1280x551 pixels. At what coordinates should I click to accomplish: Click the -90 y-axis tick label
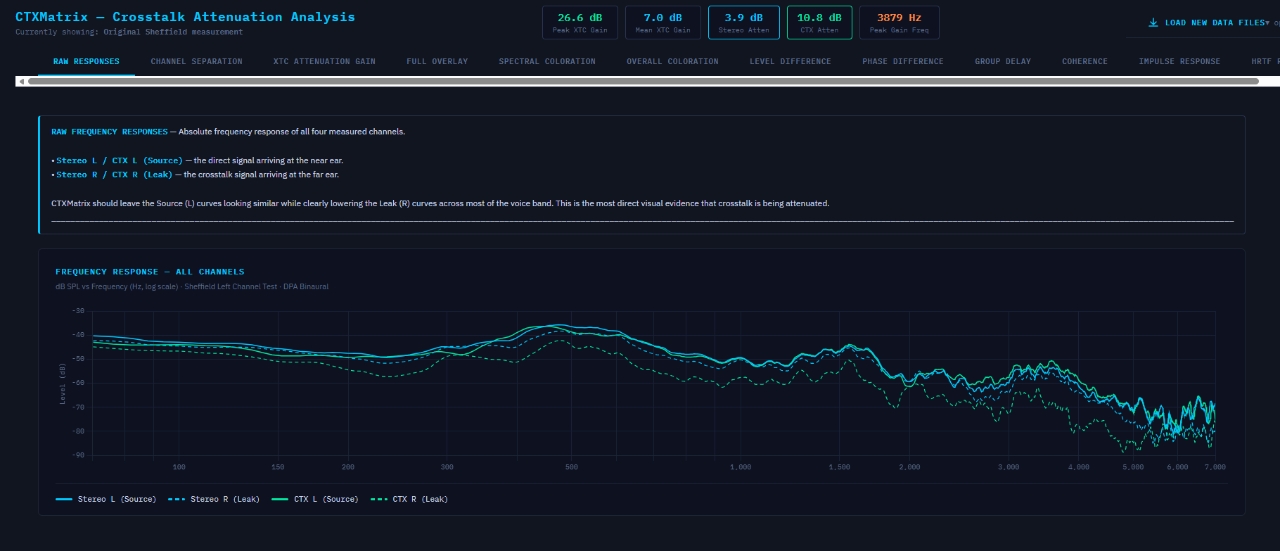[78, 455]
